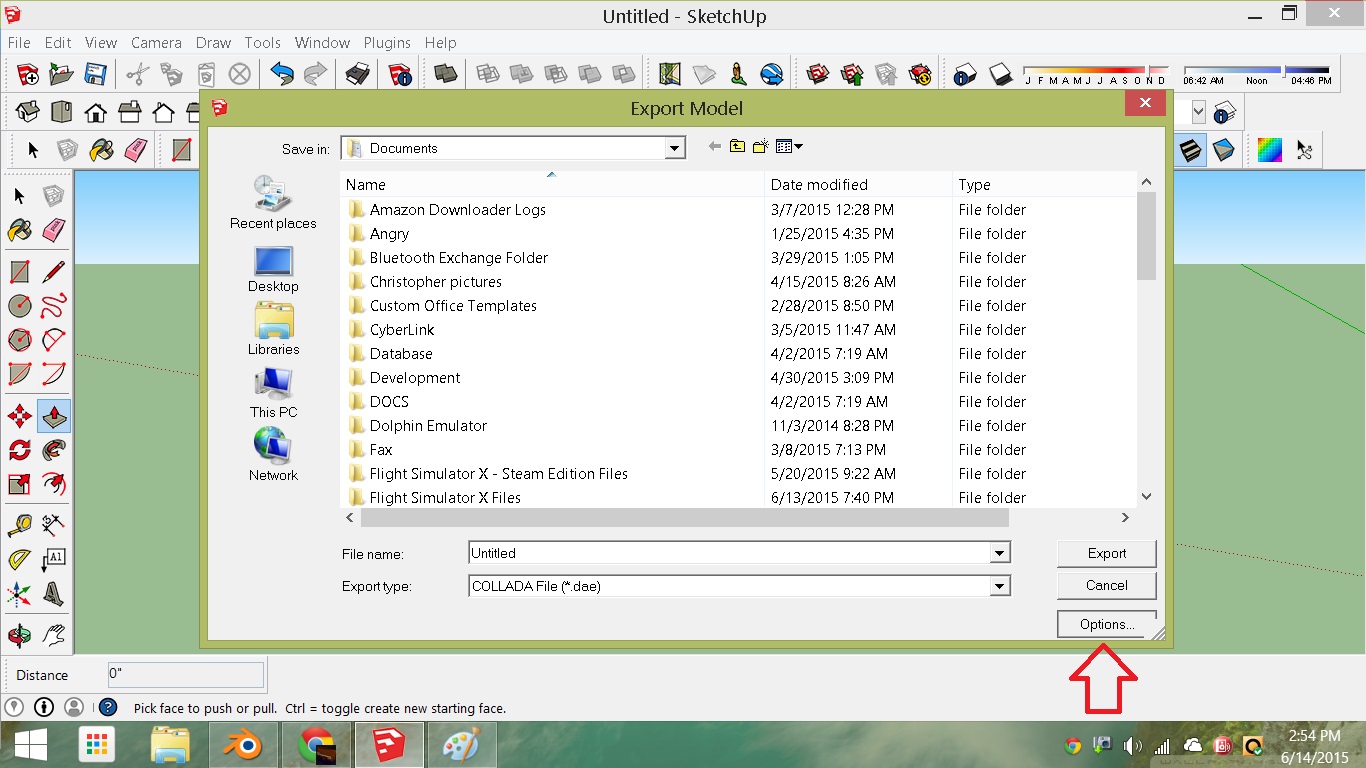Image resolution: width=1366 pixels, height=768 pixels.
Task: Select the Tape Measure tool
Action: tap(19, 524)
